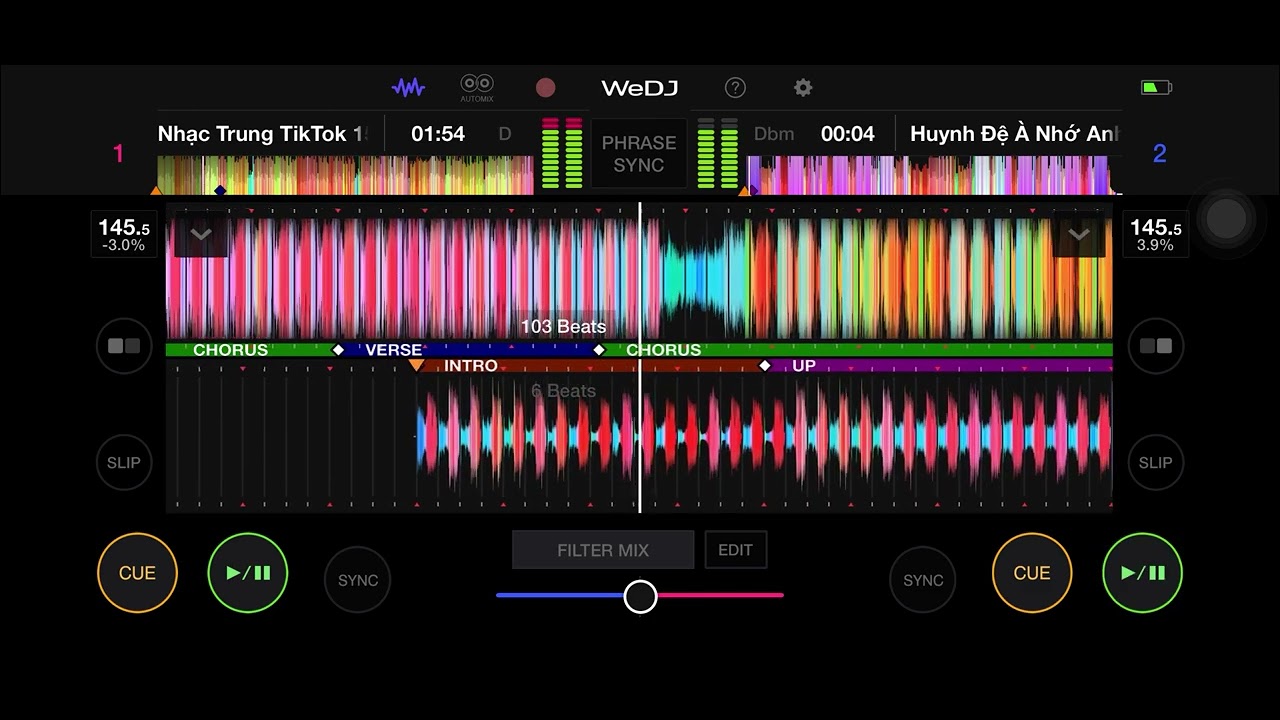Viewport: 1280px width, 720px height.
Task: Start recording with the red record button
Action: tap(545, 88)
